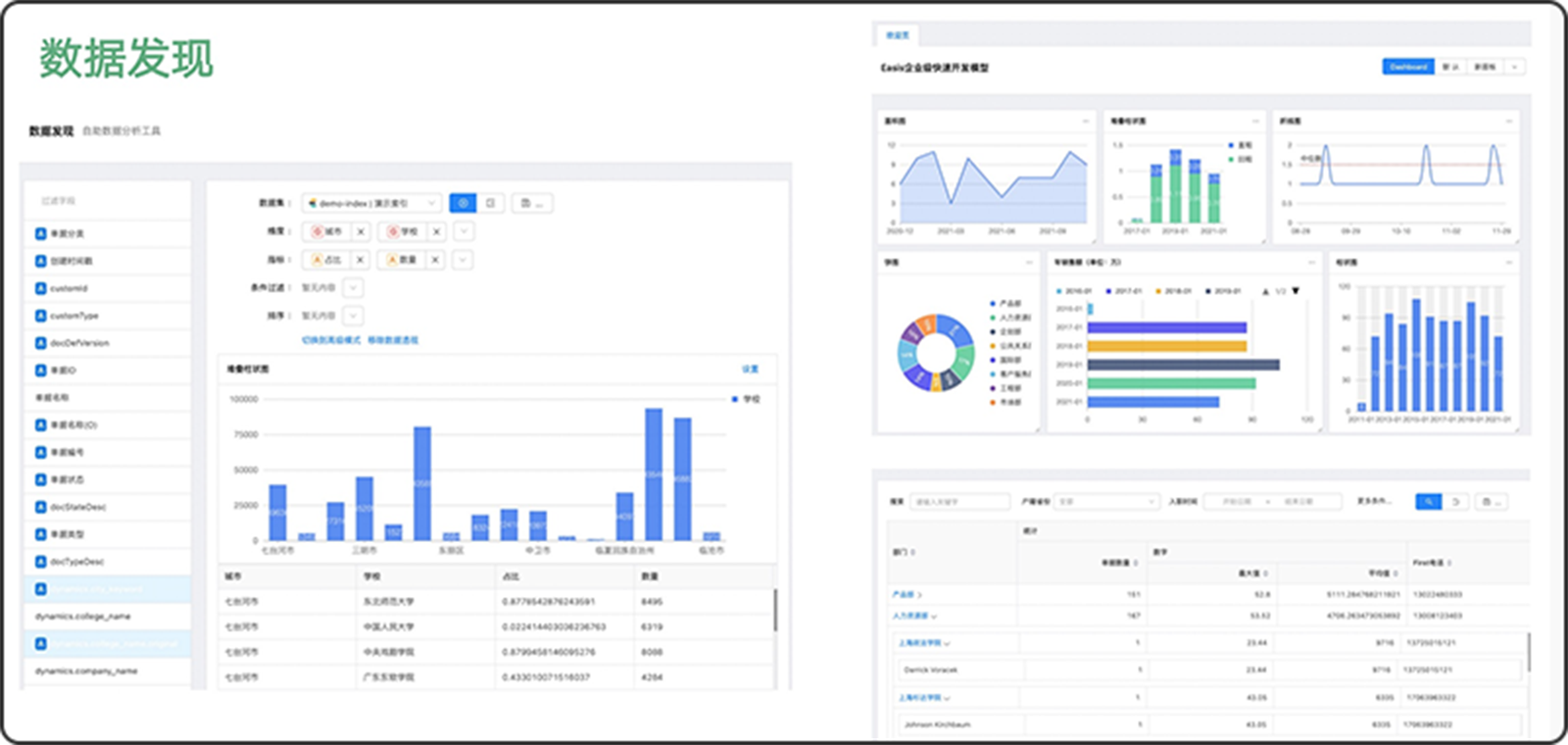
Task: Select the customId field in sidebar
Action: (69, 288)
